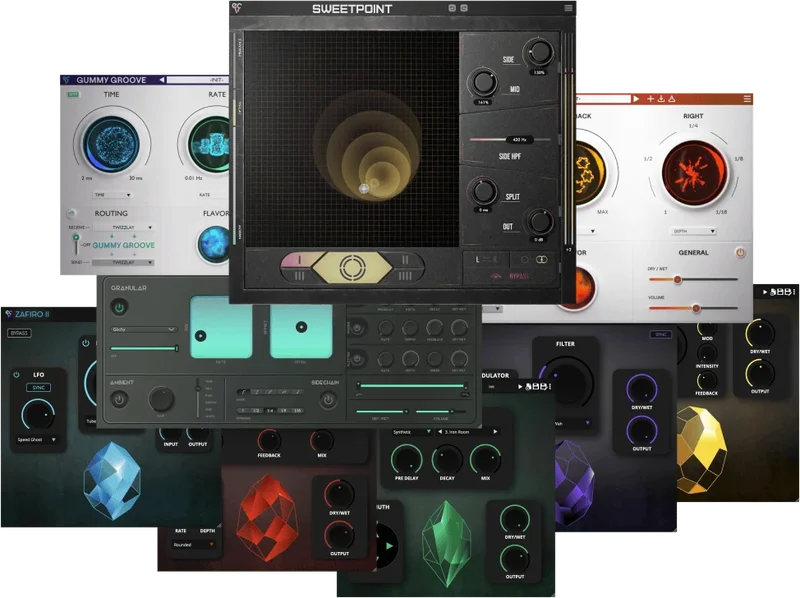
Task: Adjust the Ambient noise type vertical slider
Action: click(198, 398)
